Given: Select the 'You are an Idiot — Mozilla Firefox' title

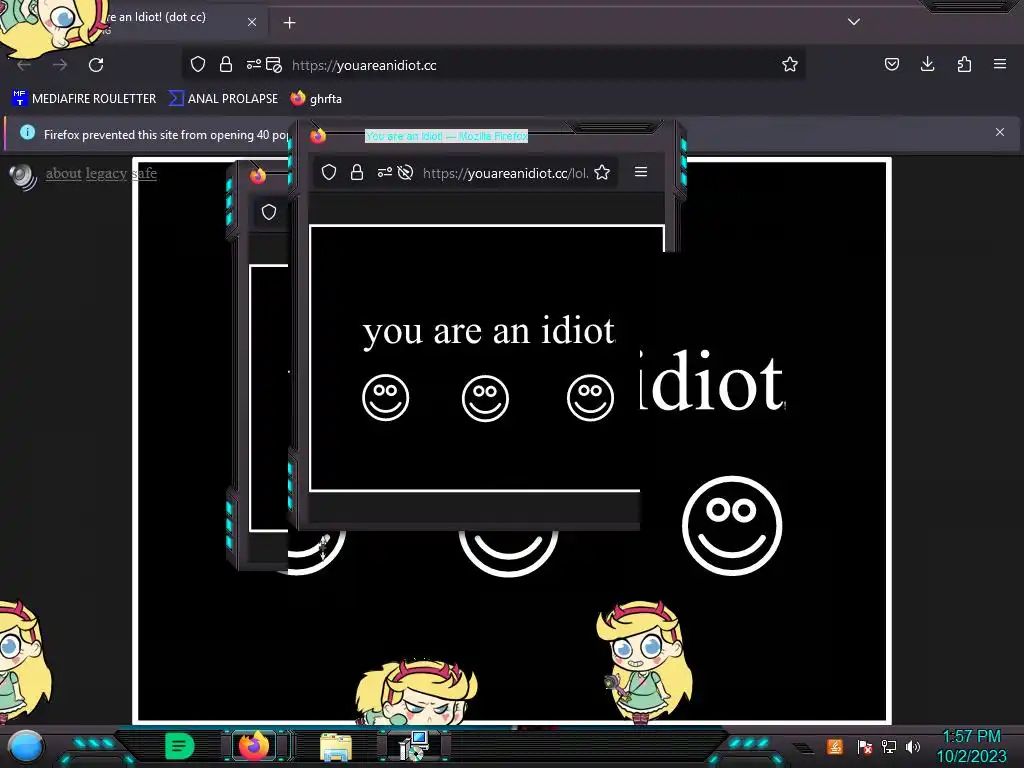Looking at the screenshot, I should (447, 136).
